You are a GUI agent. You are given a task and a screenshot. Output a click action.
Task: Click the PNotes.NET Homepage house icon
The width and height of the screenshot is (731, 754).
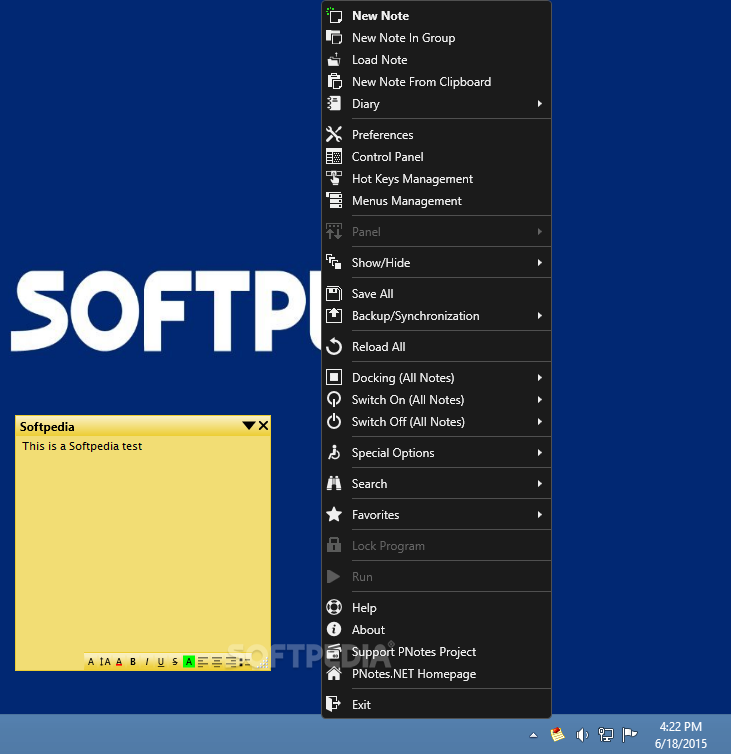click(x=334, y=674)
